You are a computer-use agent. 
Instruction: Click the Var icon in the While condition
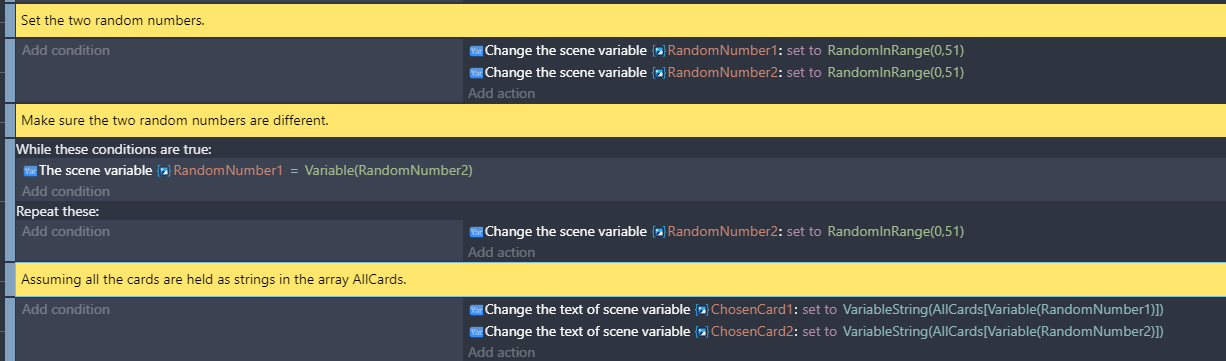coord(29,170)
